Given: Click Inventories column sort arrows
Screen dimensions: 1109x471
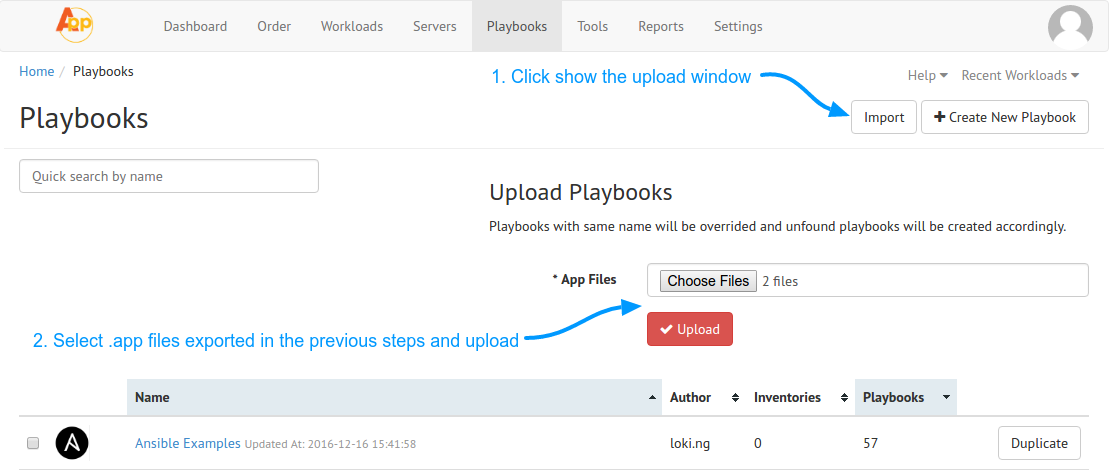Looking at the screenshot, I should coord(844,398).
